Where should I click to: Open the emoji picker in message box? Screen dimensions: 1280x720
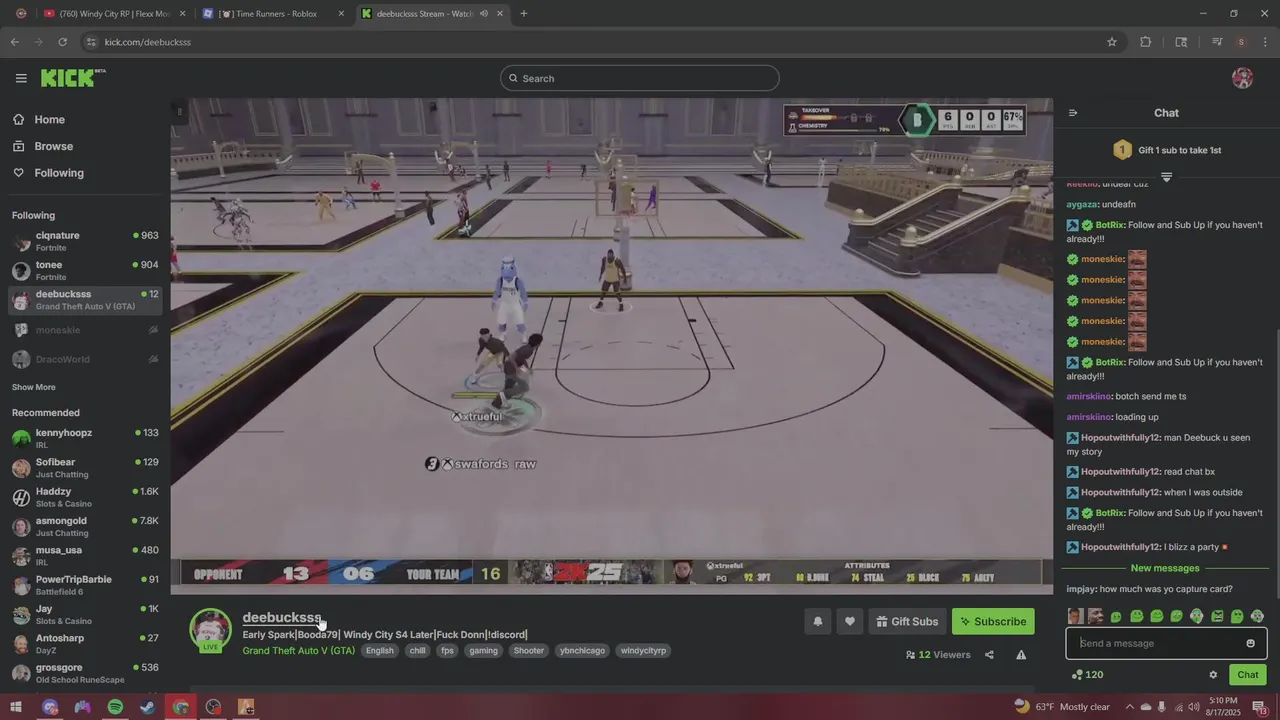(x=1250, y=643)
